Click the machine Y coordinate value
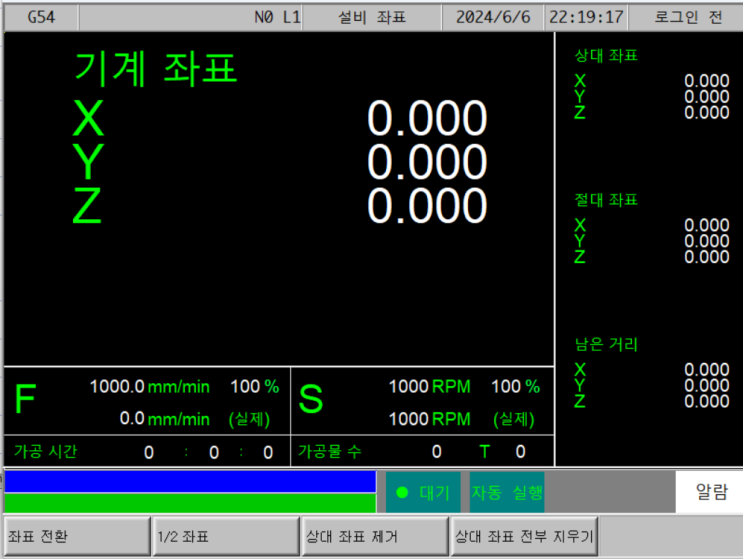 click(x=427, y=162)
